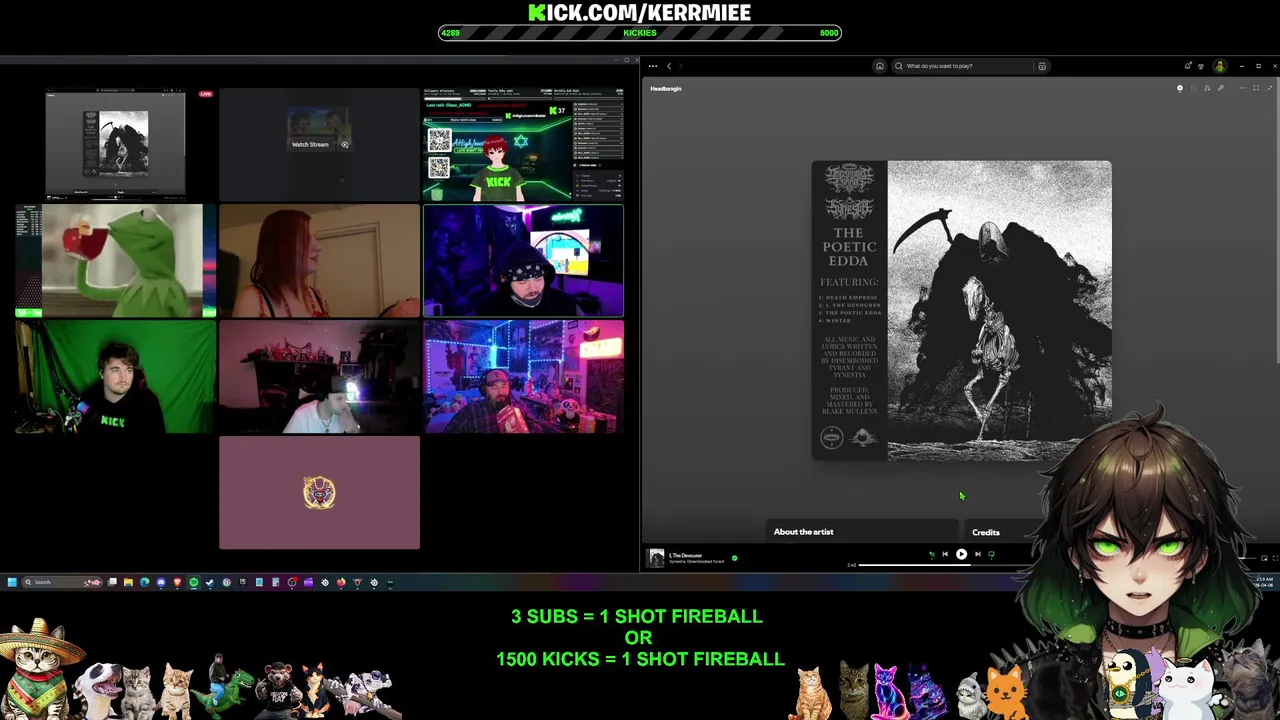The height and width of the screenshot is (720, 1280).
Task: Select the pink avatar participant tile
Action: pos(320,493)
